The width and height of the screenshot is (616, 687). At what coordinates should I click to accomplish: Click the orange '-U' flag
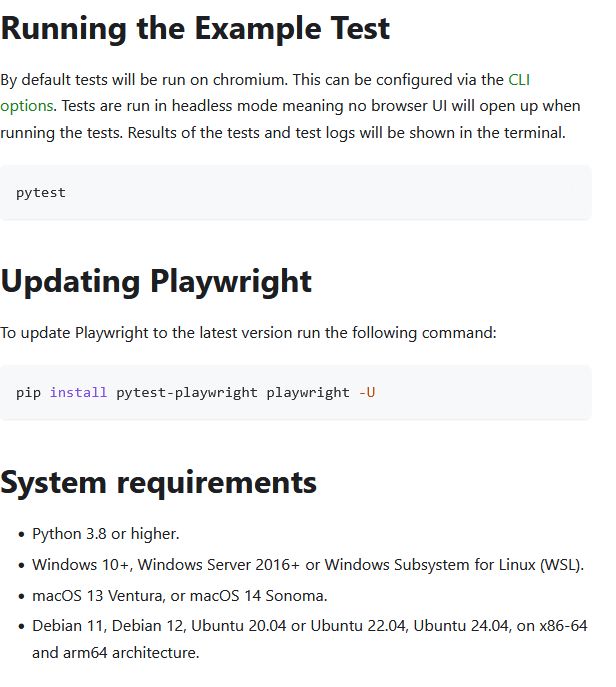(x=367, y=392)
